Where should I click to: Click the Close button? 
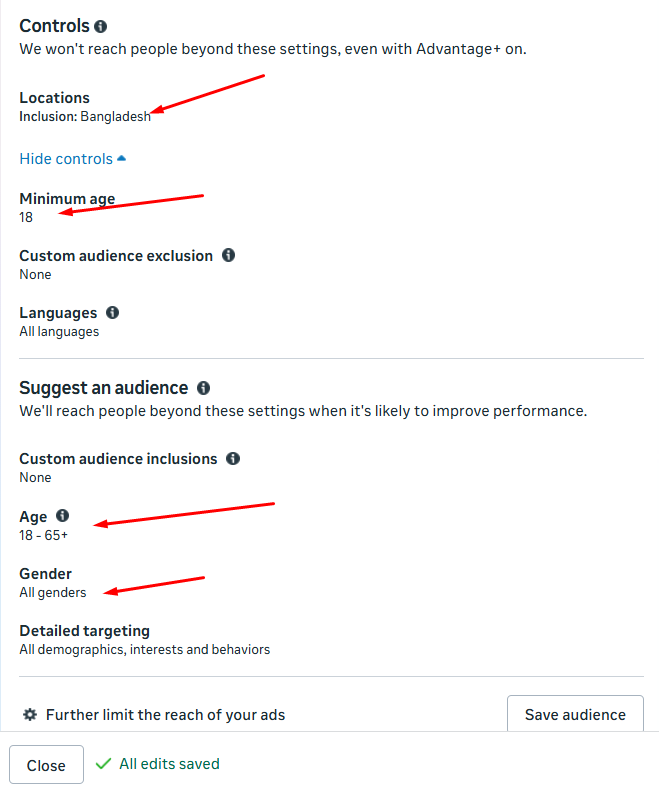point(46,765)
